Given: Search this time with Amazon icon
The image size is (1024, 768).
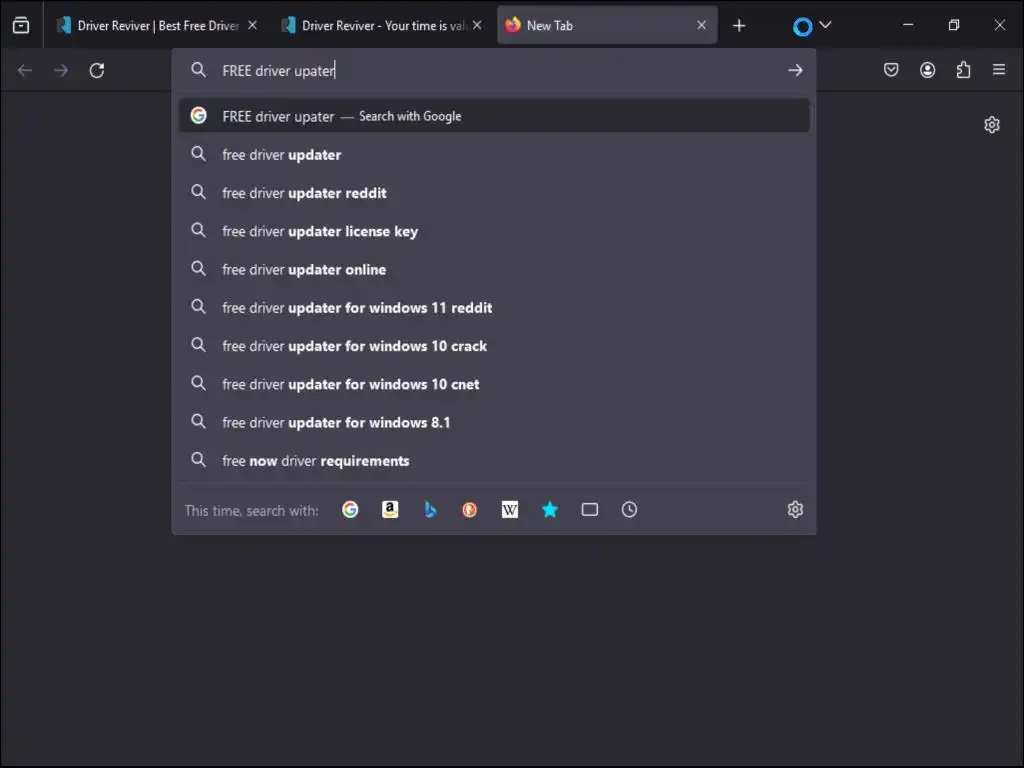Looking at the screenshot, I should tap(390, 509).
